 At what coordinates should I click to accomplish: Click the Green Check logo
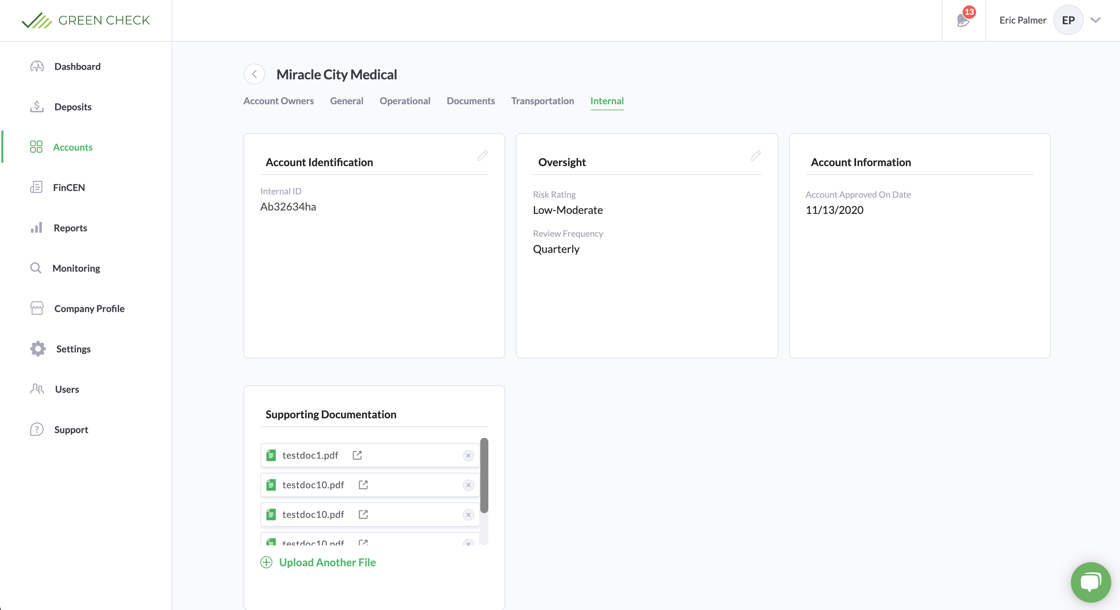(x=86, y=20)
